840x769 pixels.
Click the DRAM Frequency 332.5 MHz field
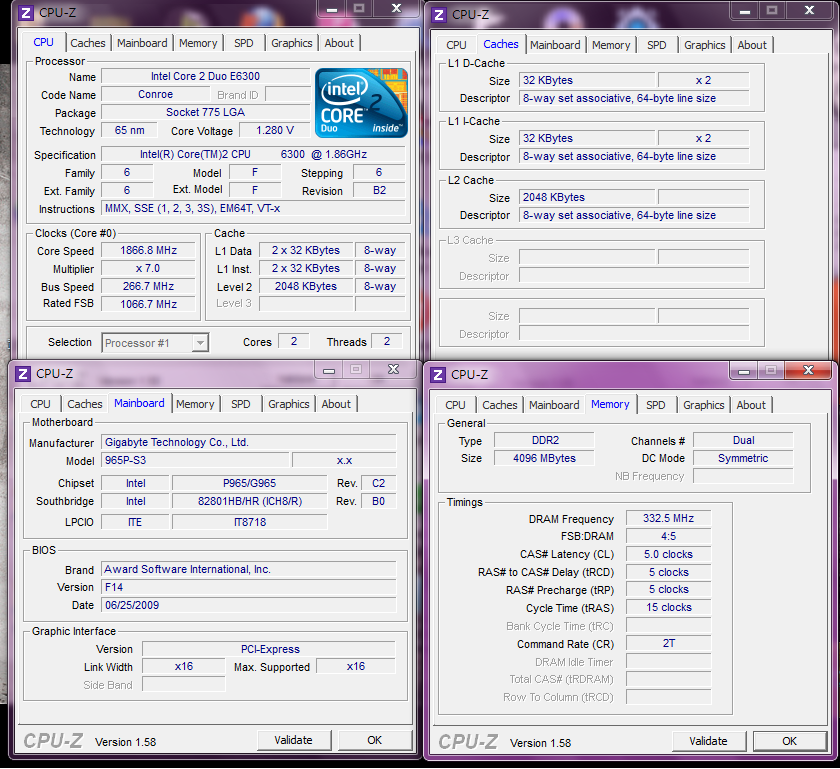tap(668, 519)
